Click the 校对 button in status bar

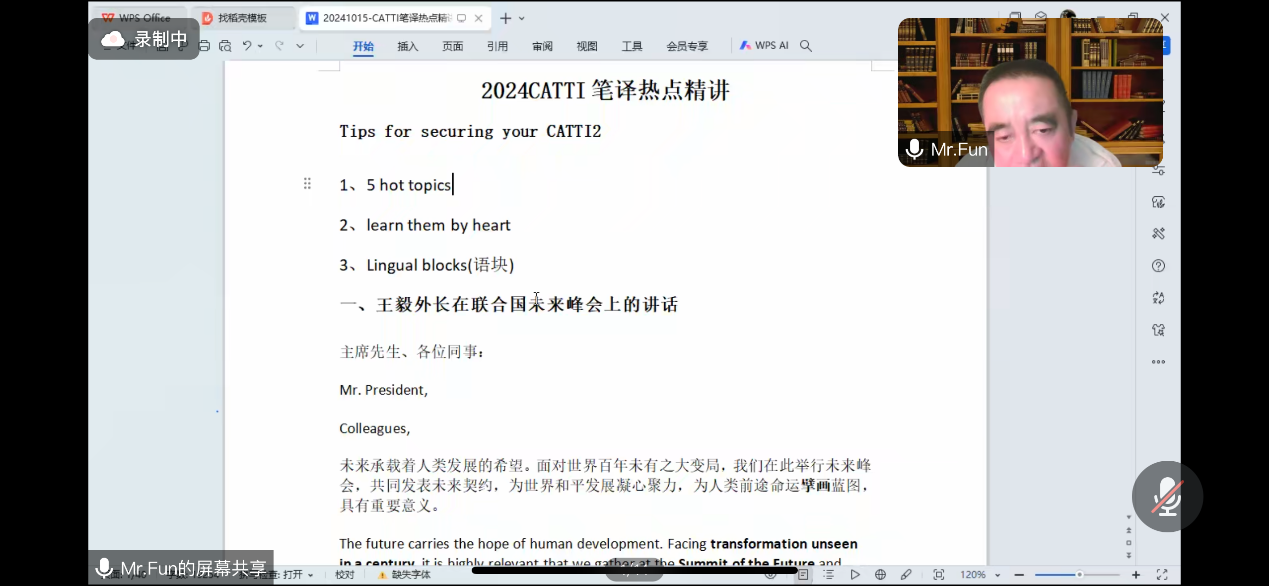click(345, 575)
